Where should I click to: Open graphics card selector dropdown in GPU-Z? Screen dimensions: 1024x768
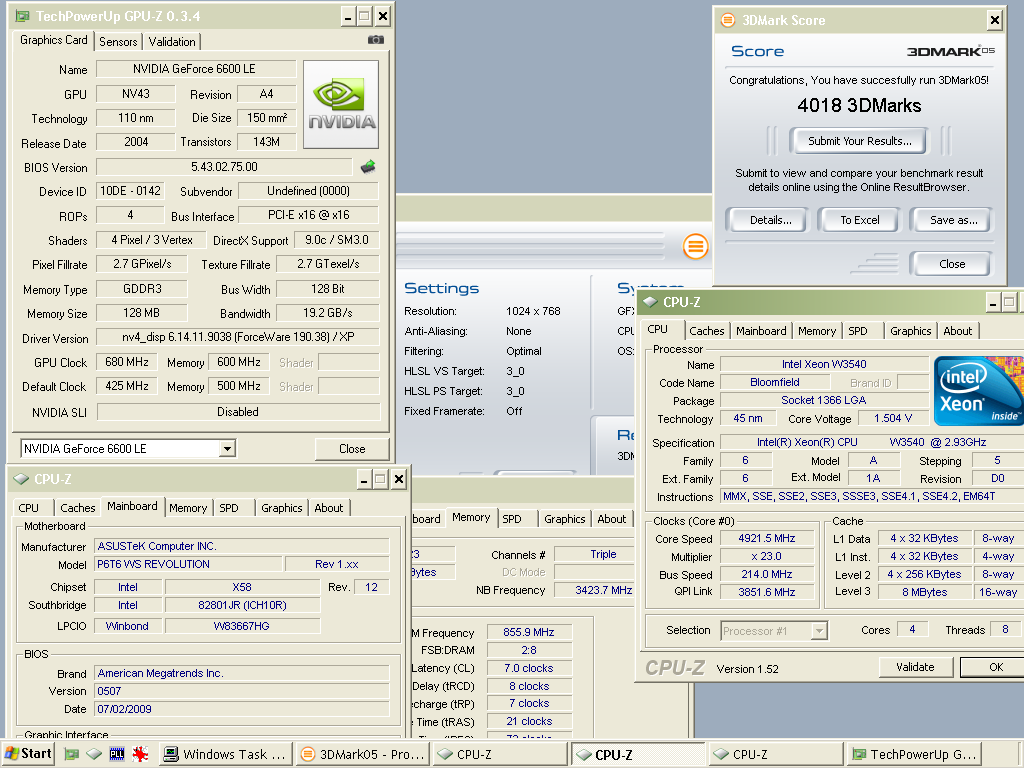point(227,449)
